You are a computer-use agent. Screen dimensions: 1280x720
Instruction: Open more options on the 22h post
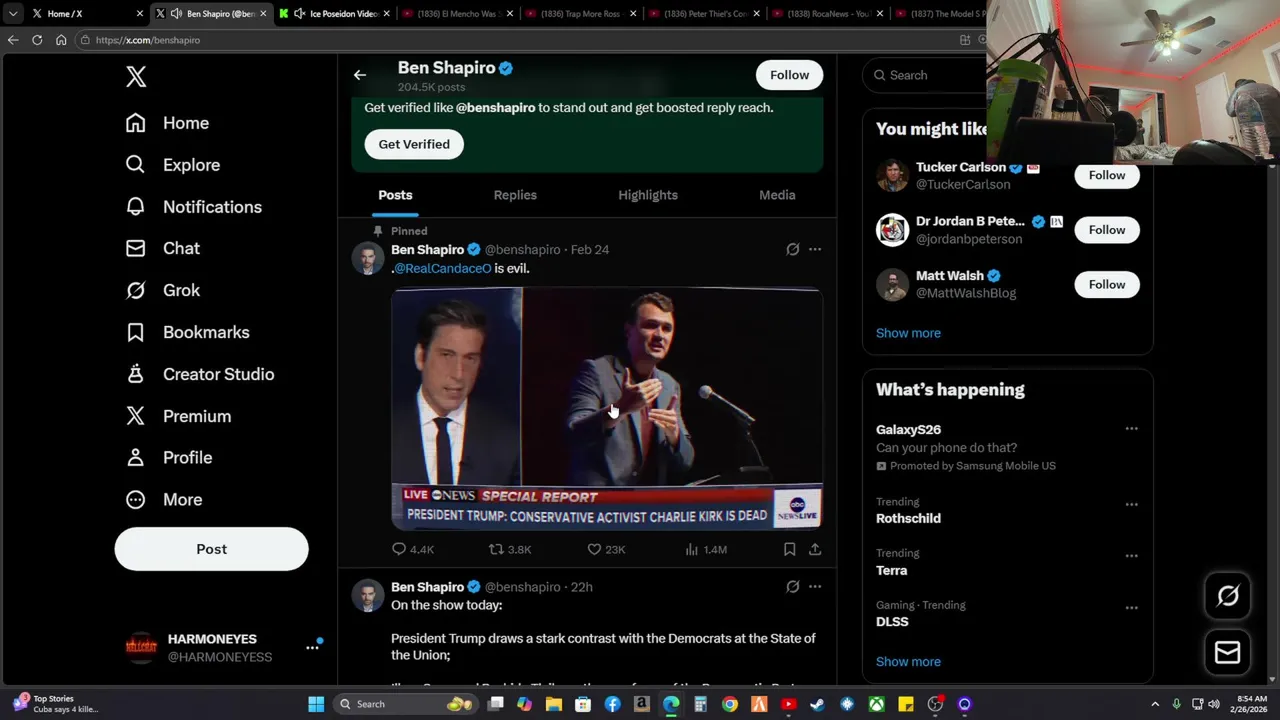pos(815,587)
